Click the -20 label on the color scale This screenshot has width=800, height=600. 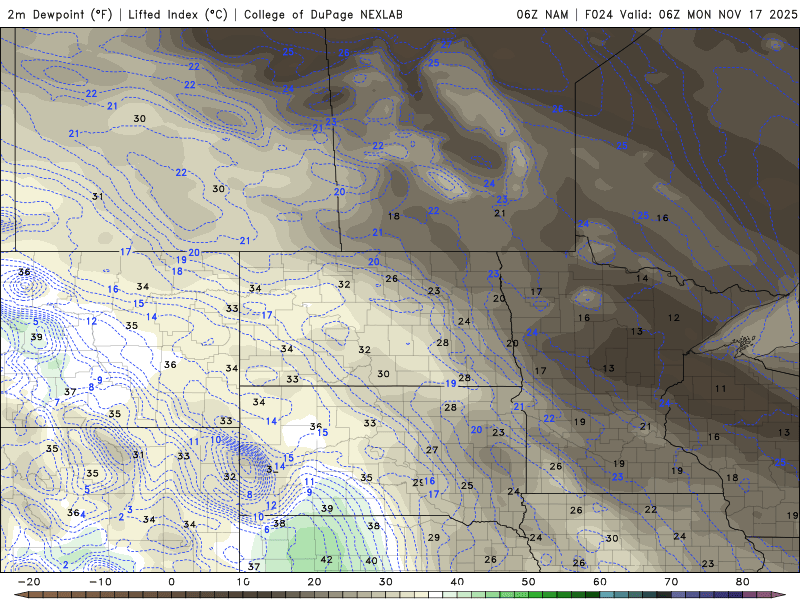click(29, 582)
